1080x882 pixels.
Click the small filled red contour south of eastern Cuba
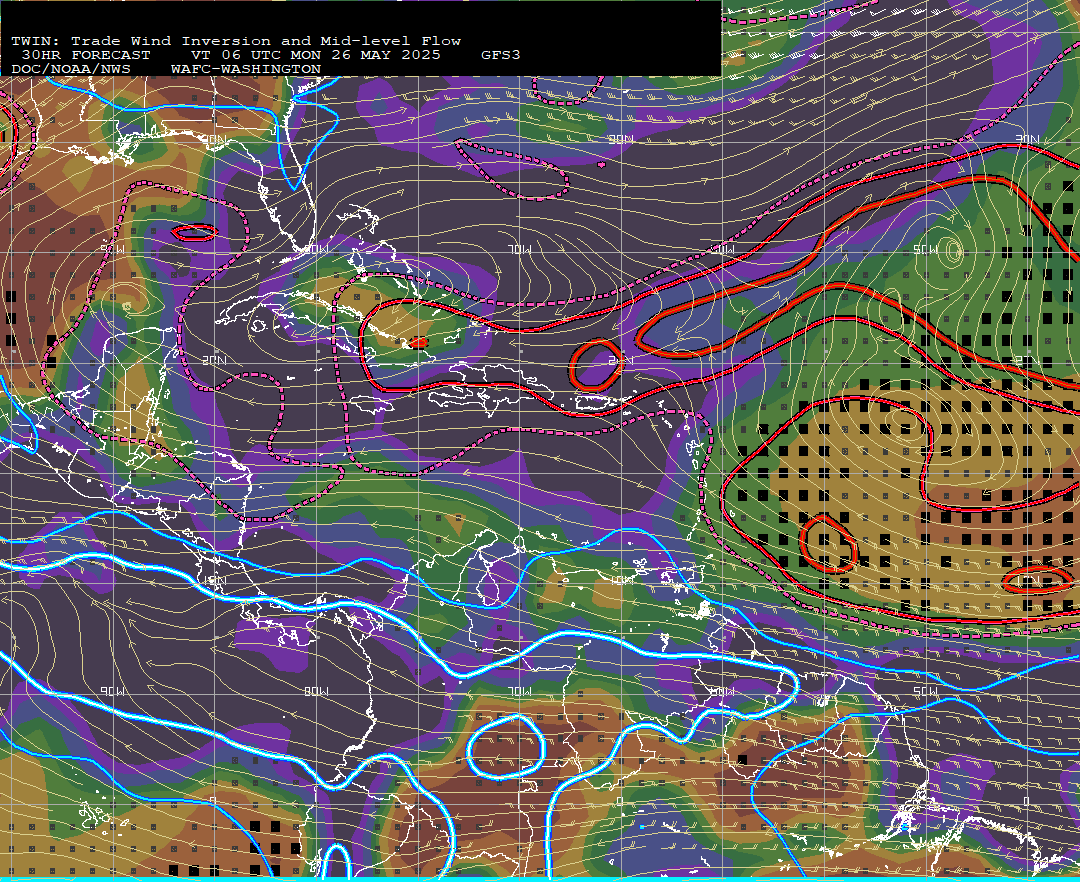(419, 342)
